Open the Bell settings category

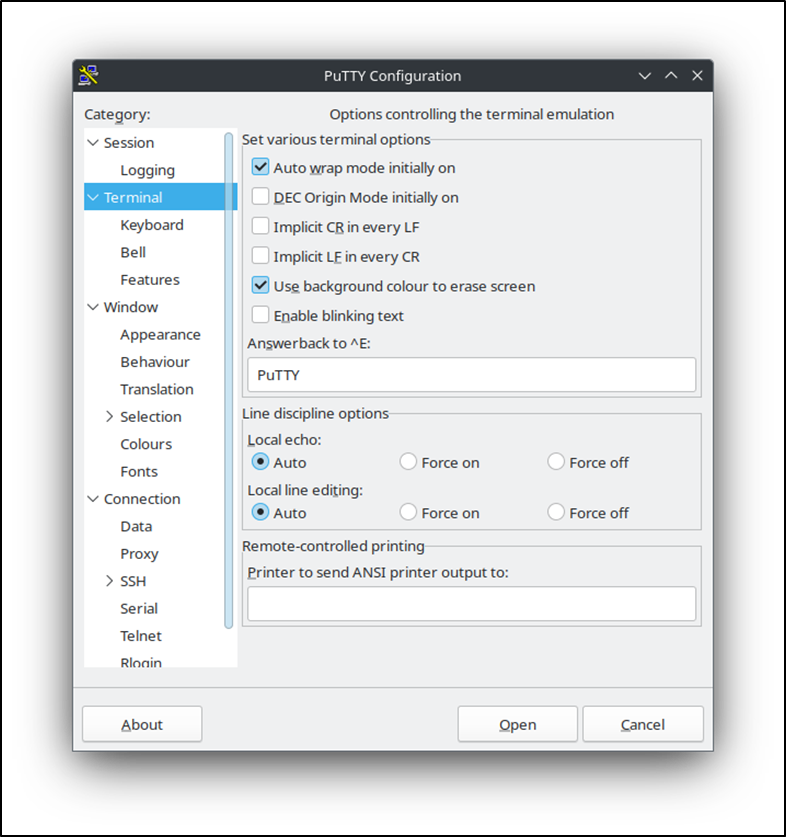click(133, 252)
